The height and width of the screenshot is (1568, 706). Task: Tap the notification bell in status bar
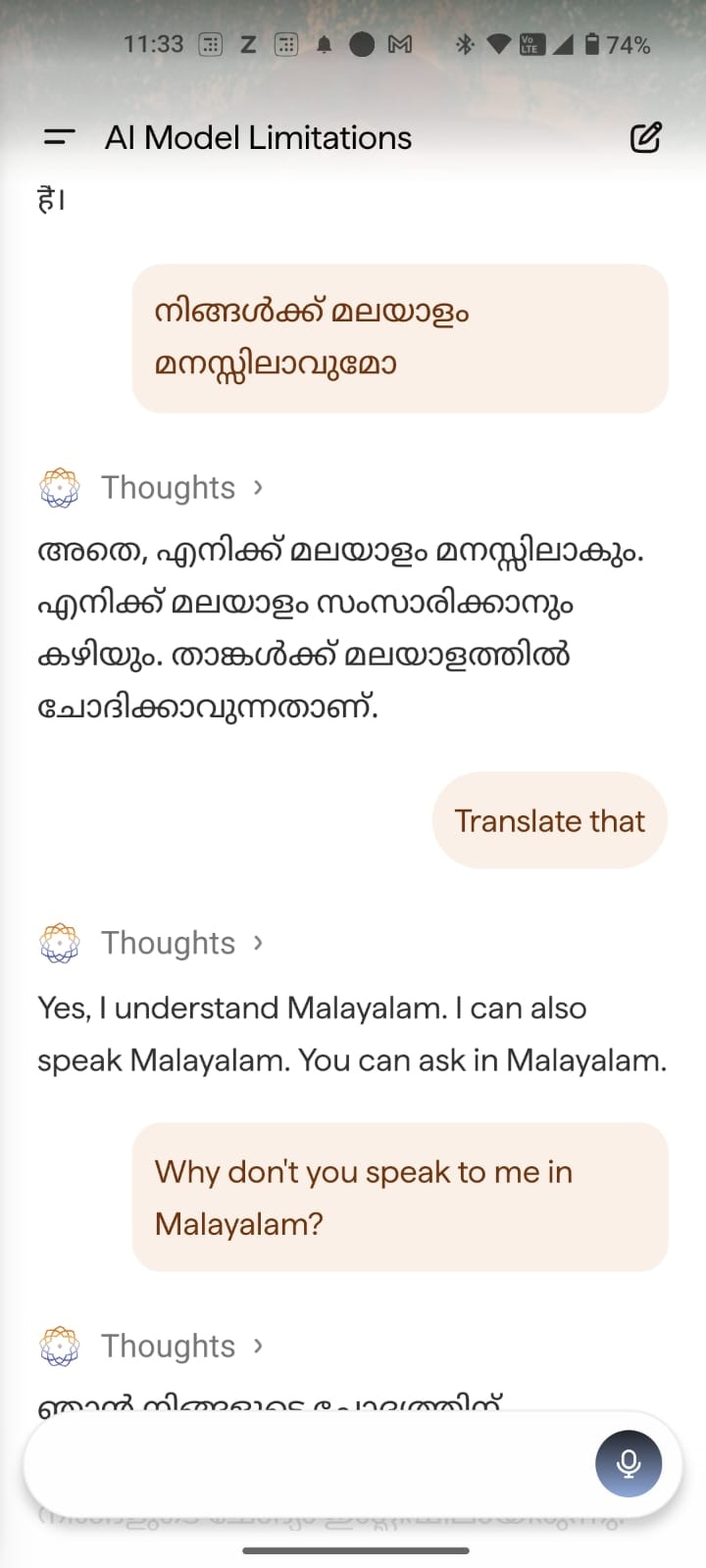tap(324, 45)
